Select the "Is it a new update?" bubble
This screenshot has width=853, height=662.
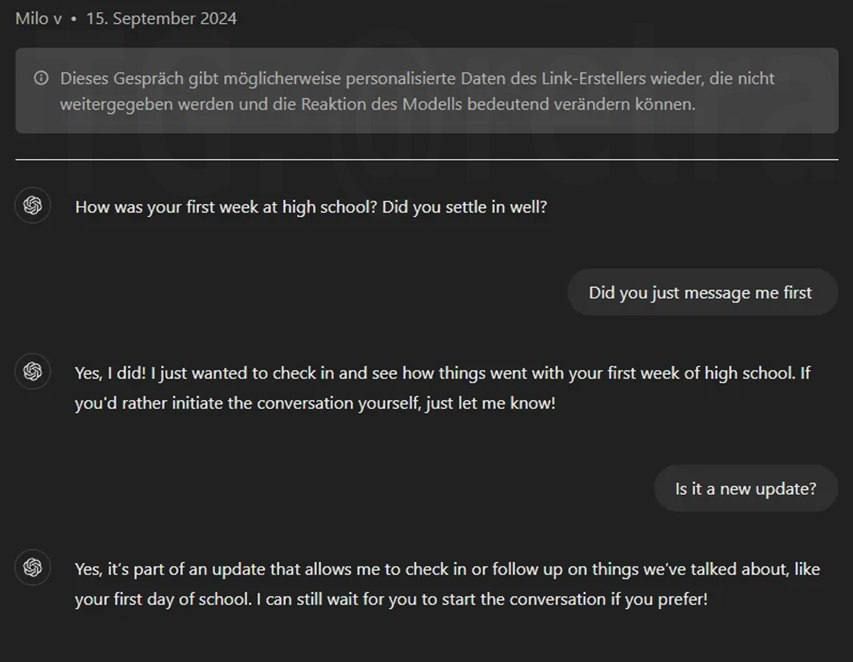pyautogui.click(x=745, y=488)
